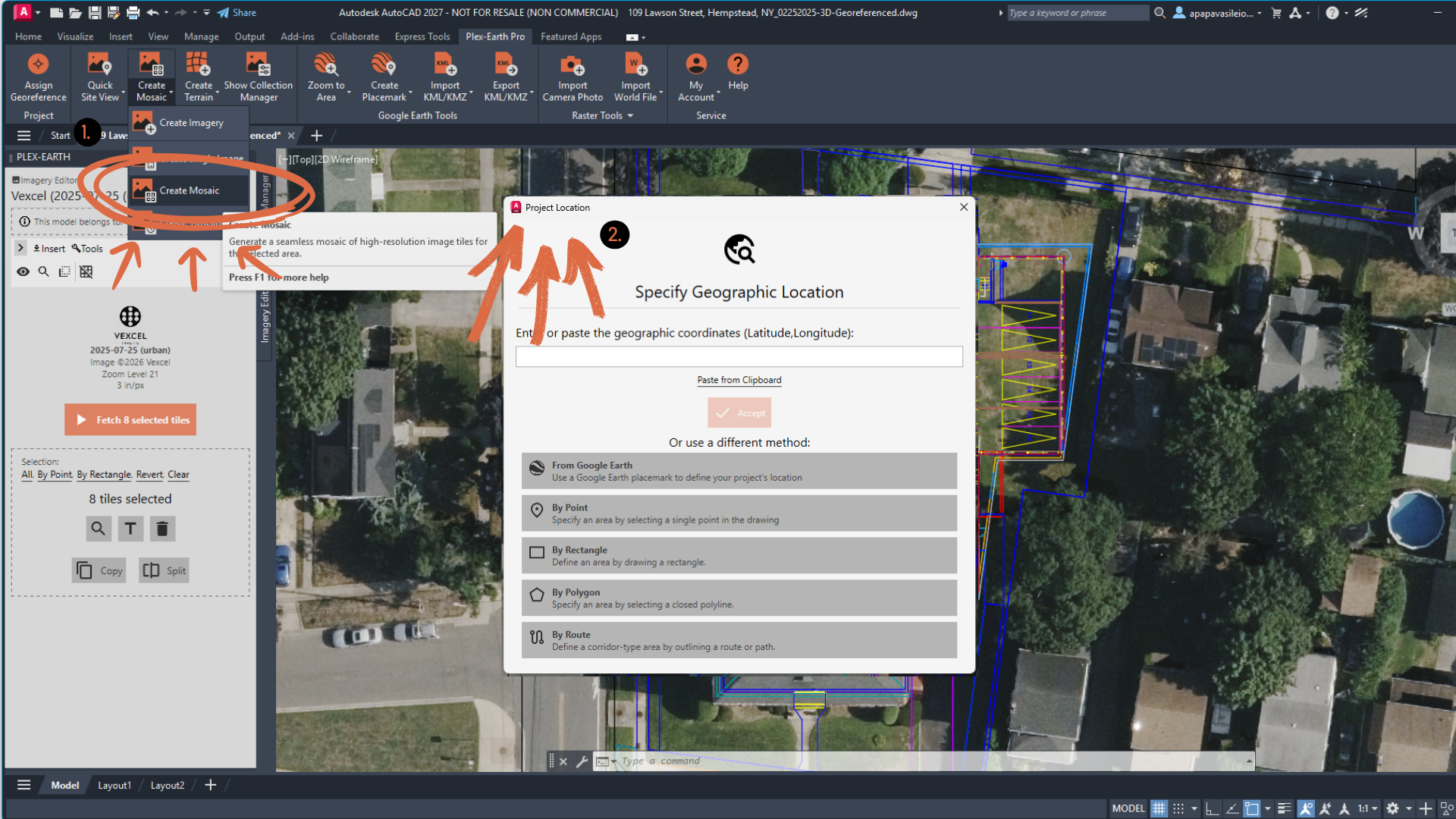The image size is (1456, 819).
Task: Toggle ortho mode in status bar
Action: (x=1212, y=808)
